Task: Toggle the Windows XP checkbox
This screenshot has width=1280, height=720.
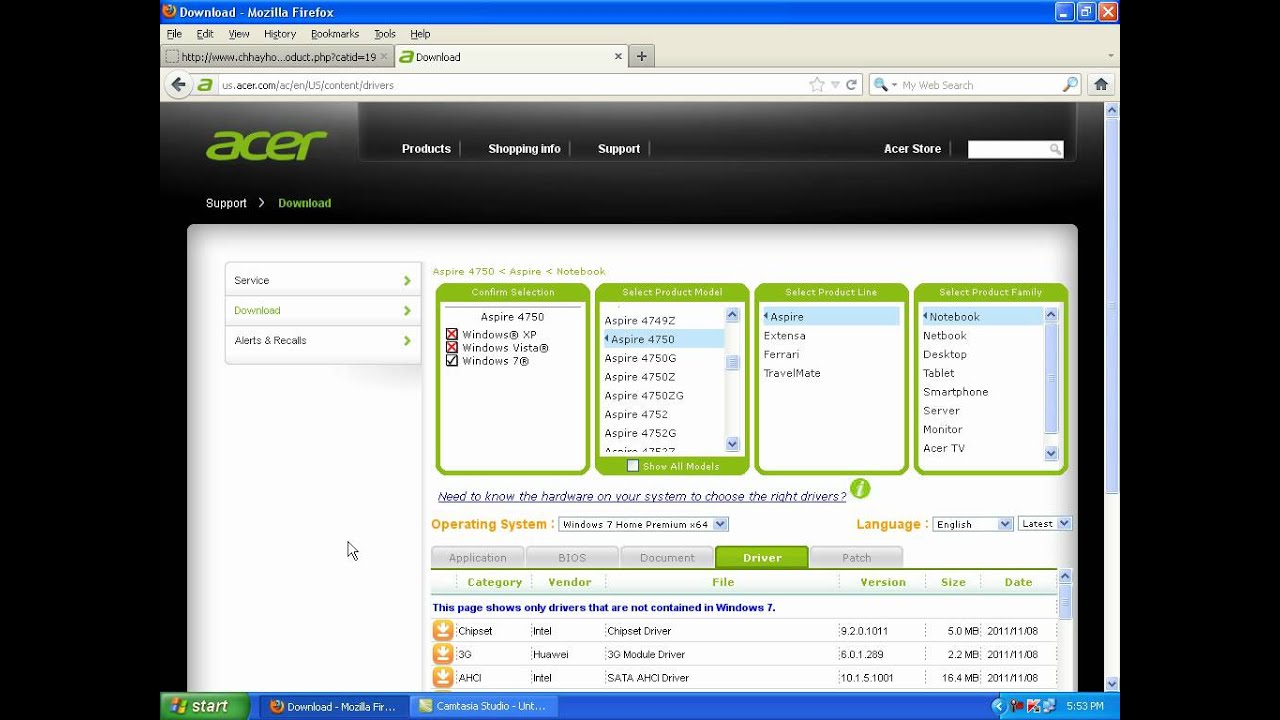Action: pos(451,335)
